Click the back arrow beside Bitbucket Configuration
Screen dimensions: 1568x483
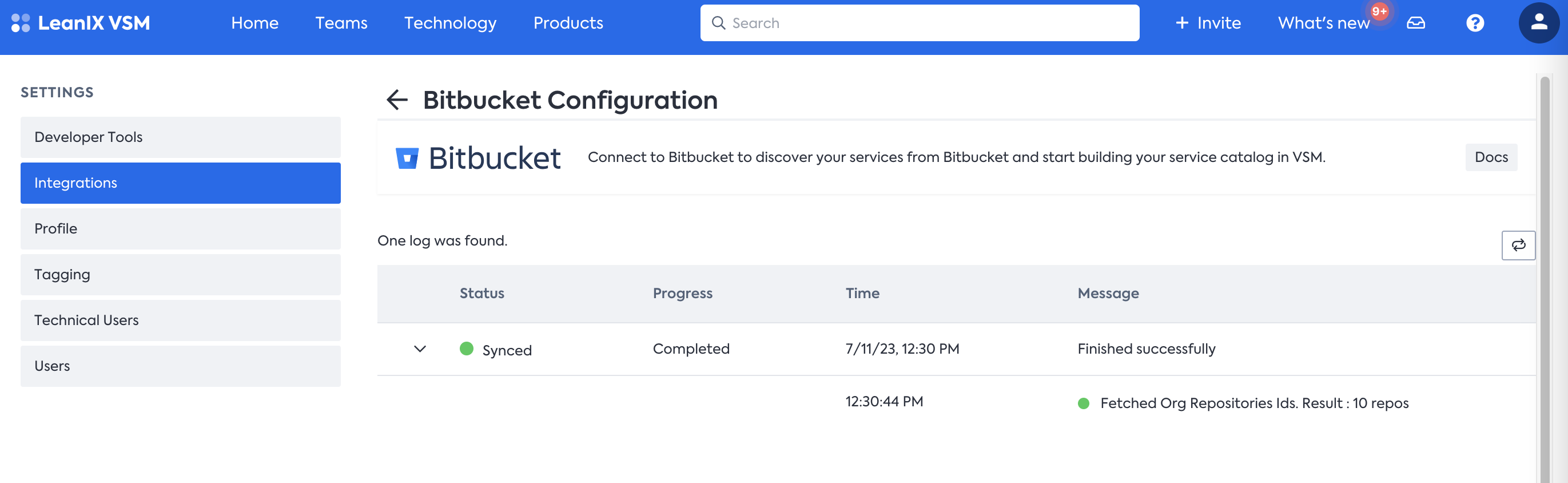(397, 100)
